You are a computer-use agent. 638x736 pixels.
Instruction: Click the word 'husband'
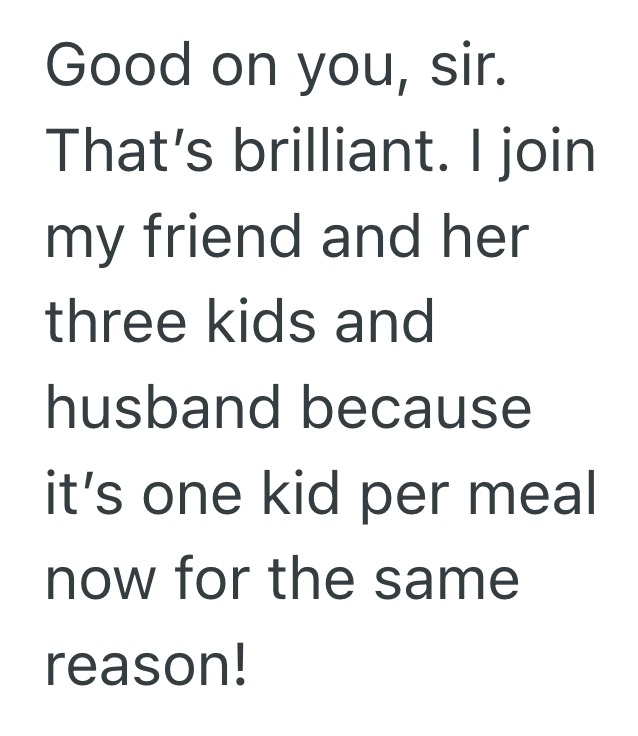(x=162, y=408)
